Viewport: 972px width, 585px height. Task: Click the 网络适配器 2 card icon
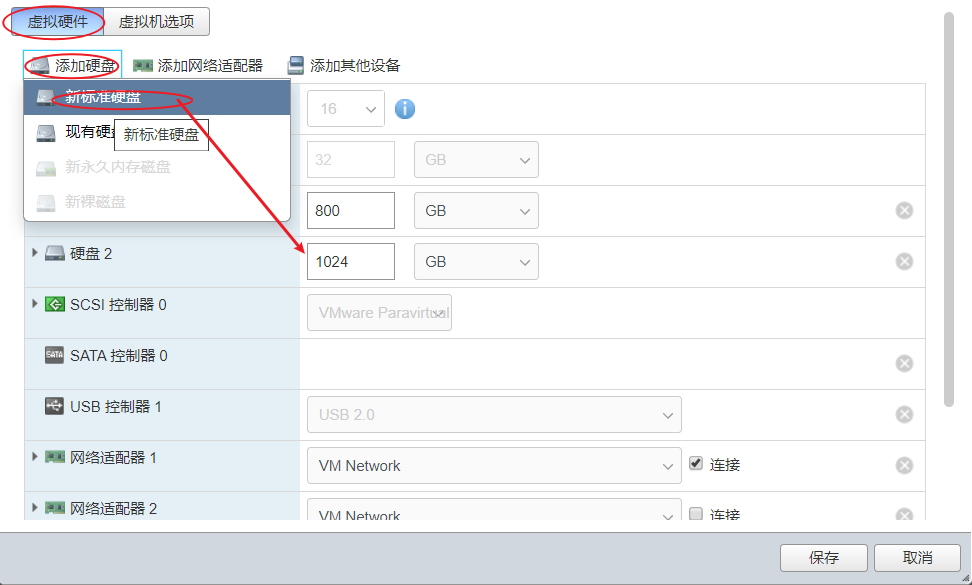click(x=55, y=508)
